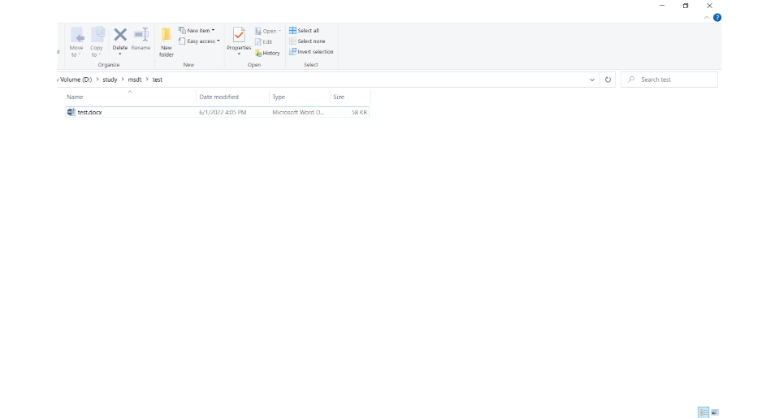Click the 6/1/2022 4:05 PM date cell

point(223,112)
